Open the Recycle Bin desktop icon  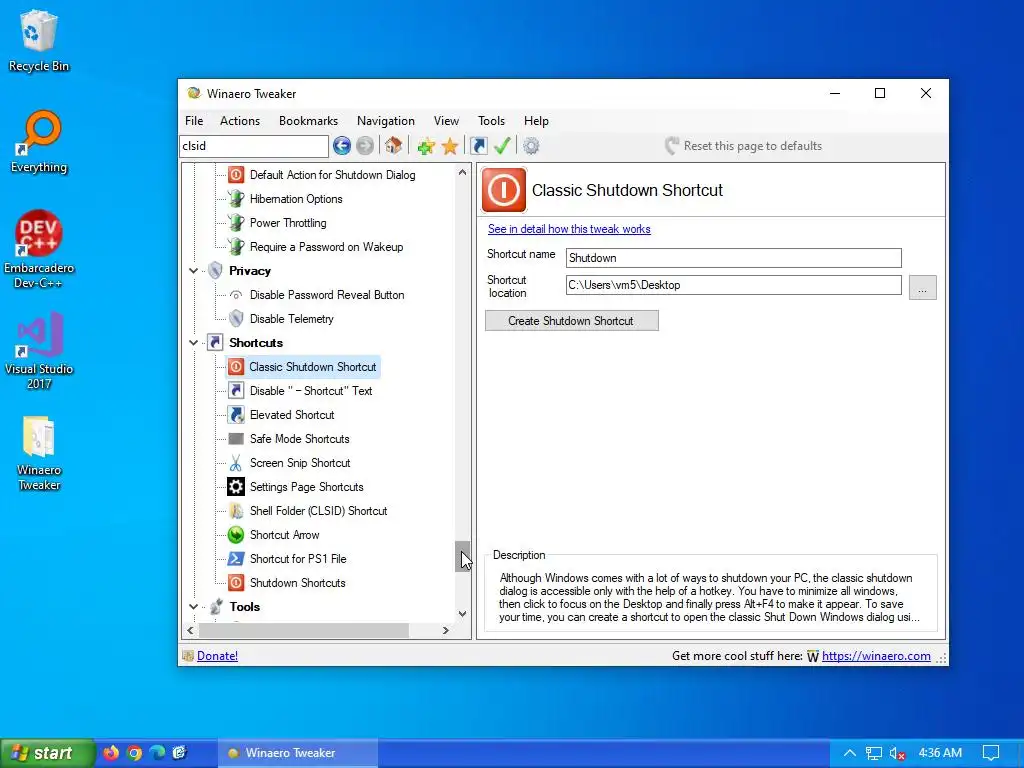(39, 40)
